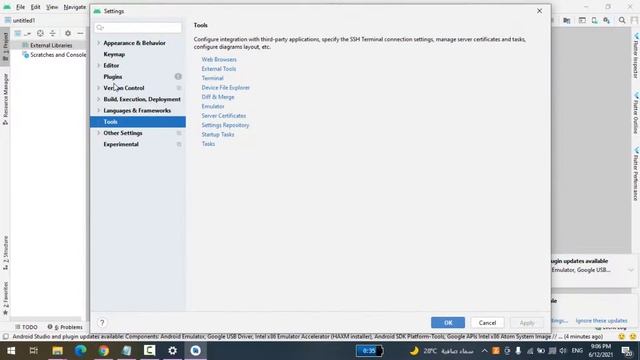Click the volume speaker tray icon
This screenshot has width=640, height=360.
tap(563, 351)
